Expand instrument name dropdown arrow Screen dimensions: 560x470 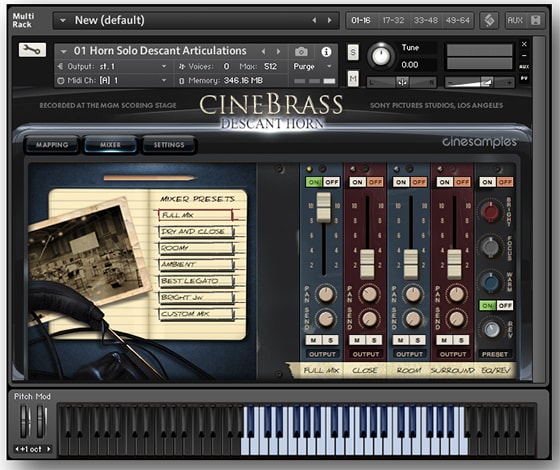[x=64, y=51]
